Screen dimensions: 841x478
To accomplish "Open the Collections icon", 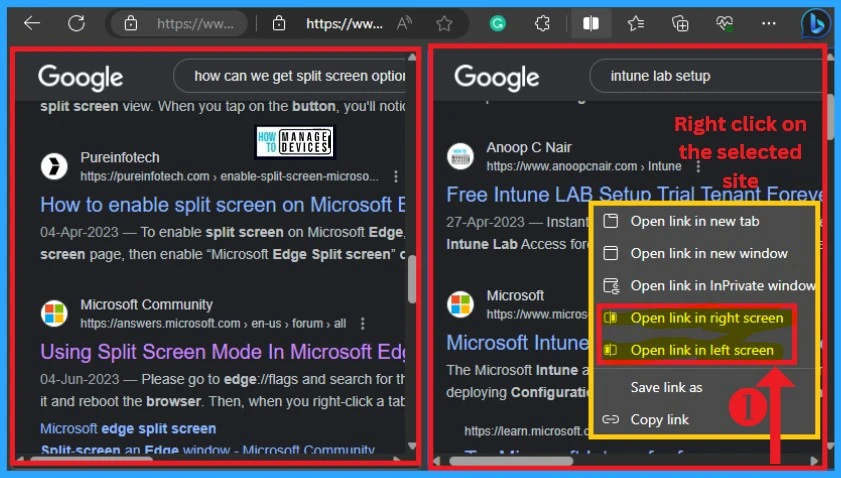I will click(680, 23).
